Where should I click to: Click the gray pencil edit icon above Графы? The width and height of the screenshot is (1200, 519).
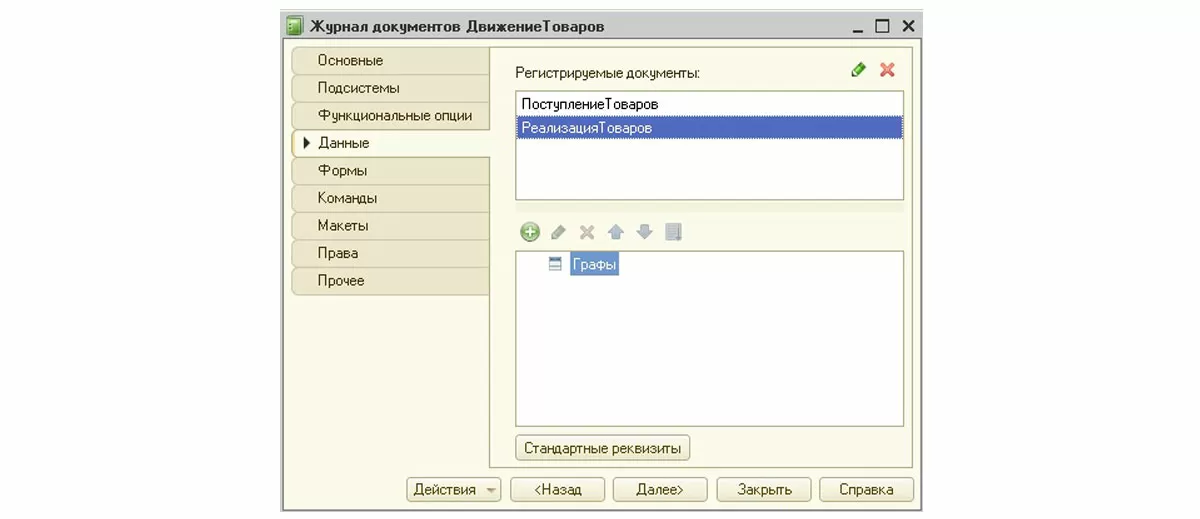(x=558, y=232)
